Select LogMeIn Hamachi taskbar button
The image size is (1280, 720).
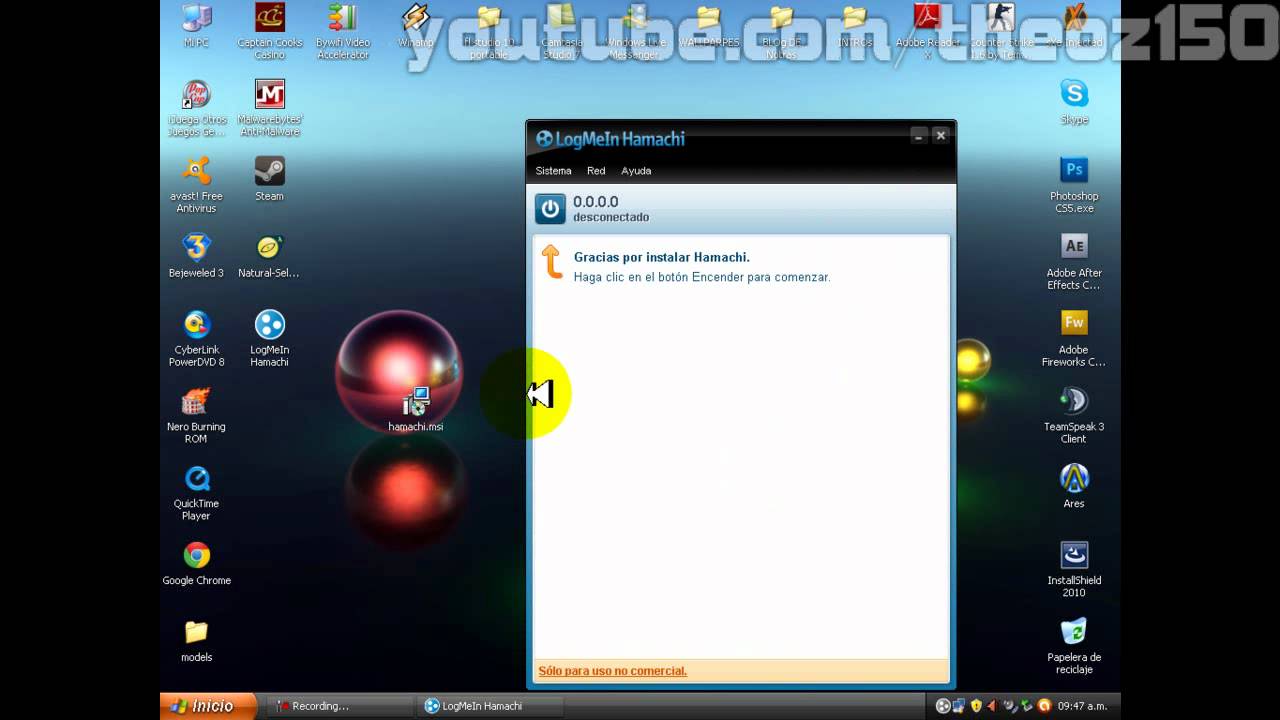(490, 706)
